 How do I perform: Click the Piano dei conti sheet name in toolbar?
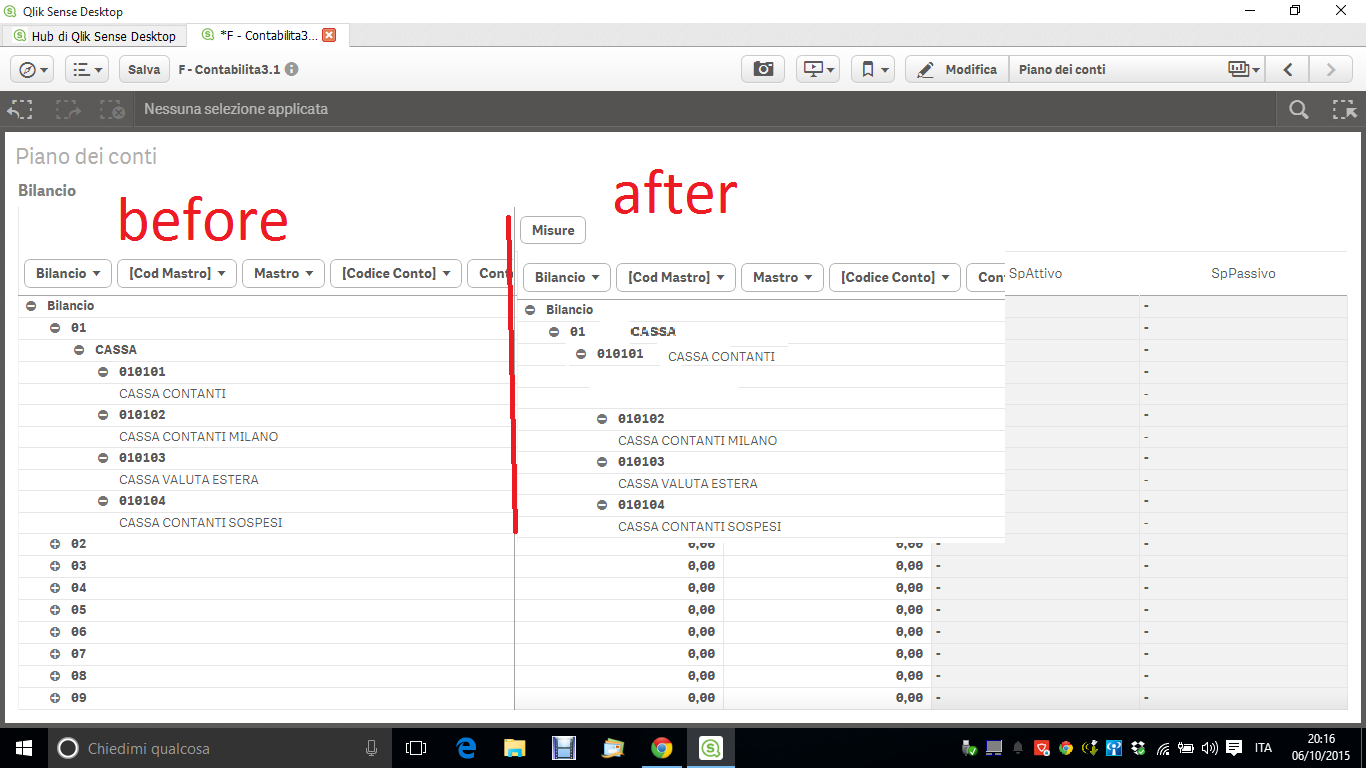1062,70
